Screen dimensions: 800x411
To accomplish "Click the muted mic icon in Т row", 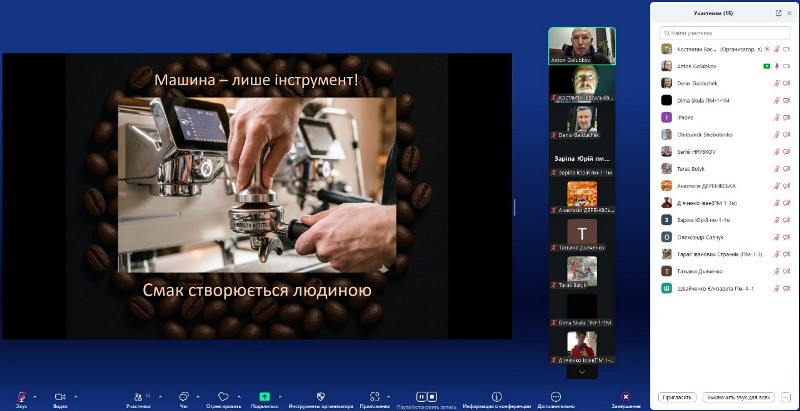I will (777, 271).
